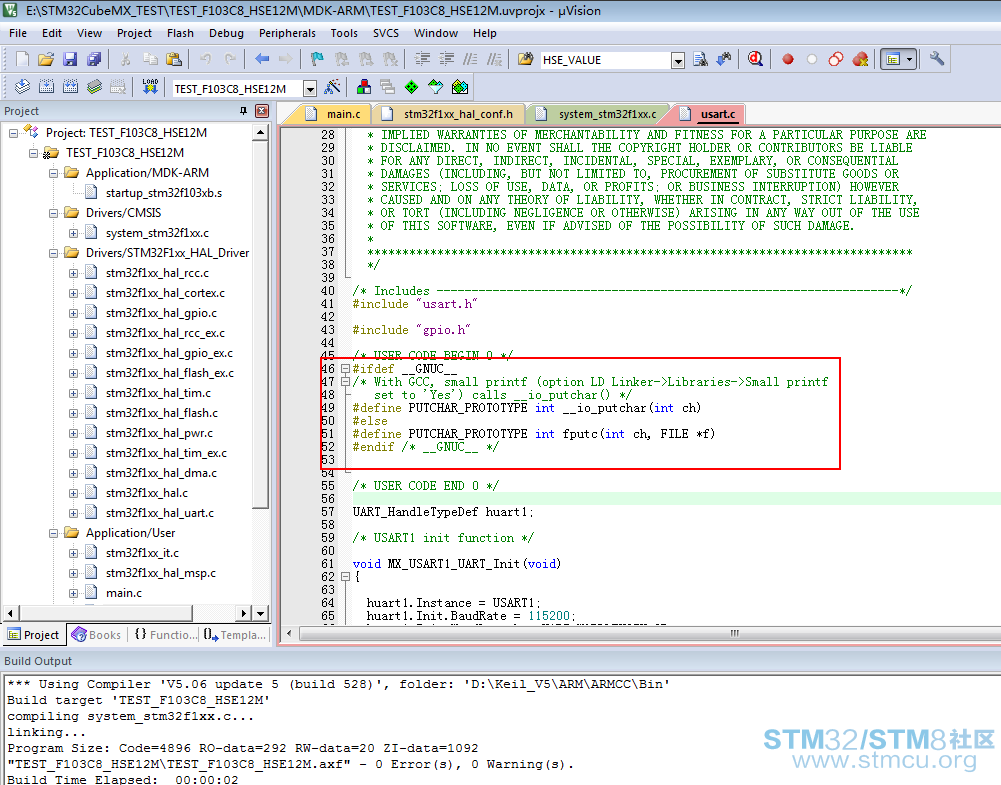Paste from clipboard with the Paste icon
The image size is (1001, 785).
[x=174, y=59]
